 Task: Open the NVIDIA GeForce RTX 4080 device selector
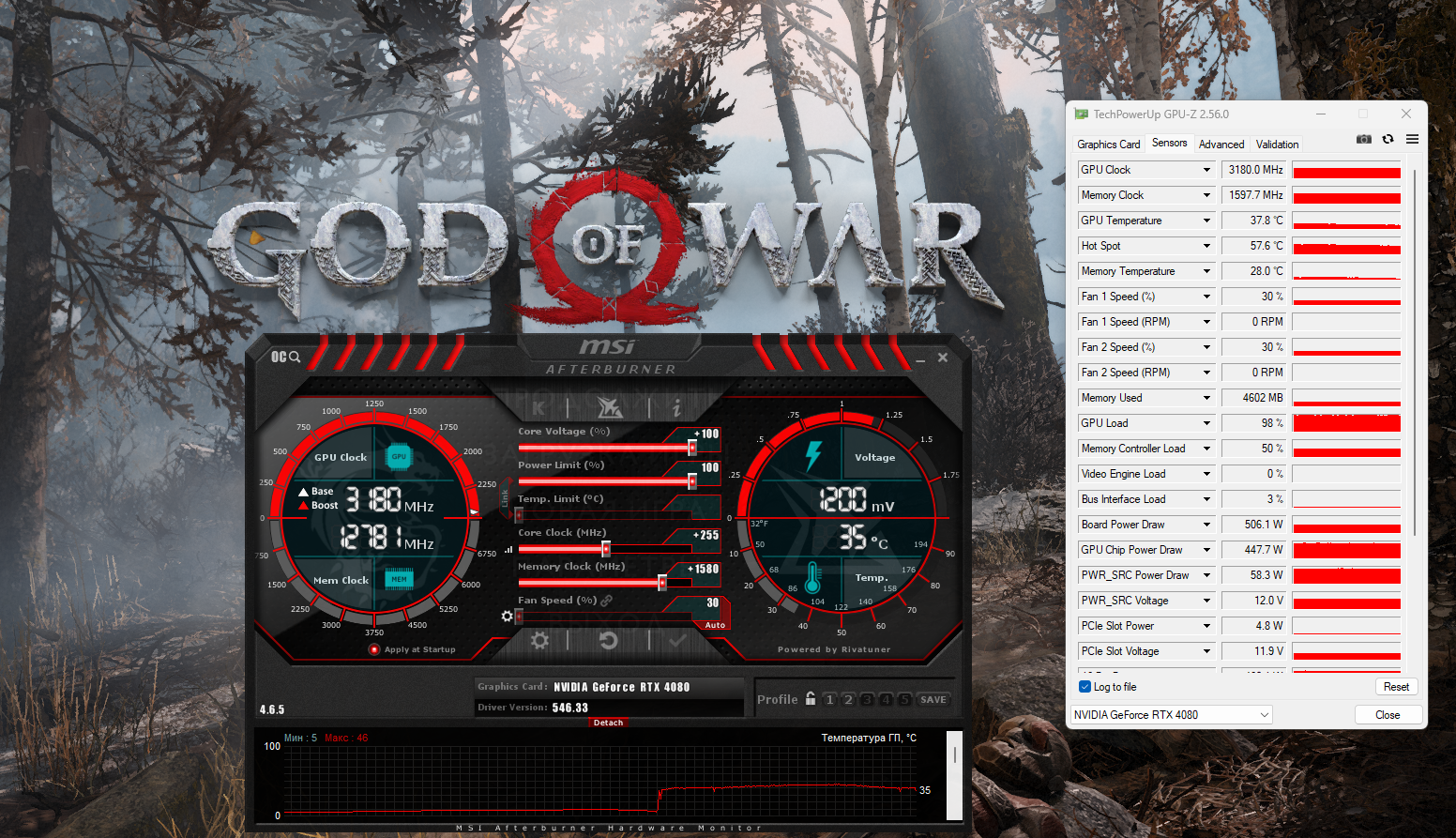[1172, 715]
